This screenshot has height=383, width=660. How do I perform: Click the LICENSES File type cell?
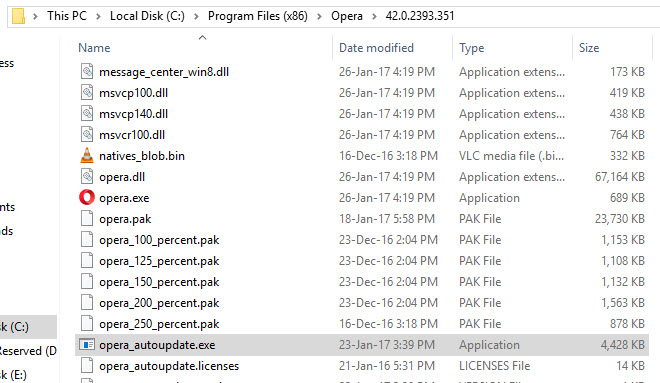coord(494,366)
